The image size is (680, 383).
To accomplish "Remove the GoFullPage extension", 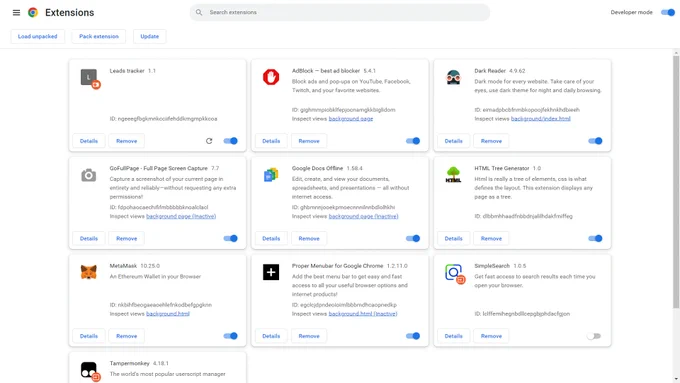I will [127, 239].
